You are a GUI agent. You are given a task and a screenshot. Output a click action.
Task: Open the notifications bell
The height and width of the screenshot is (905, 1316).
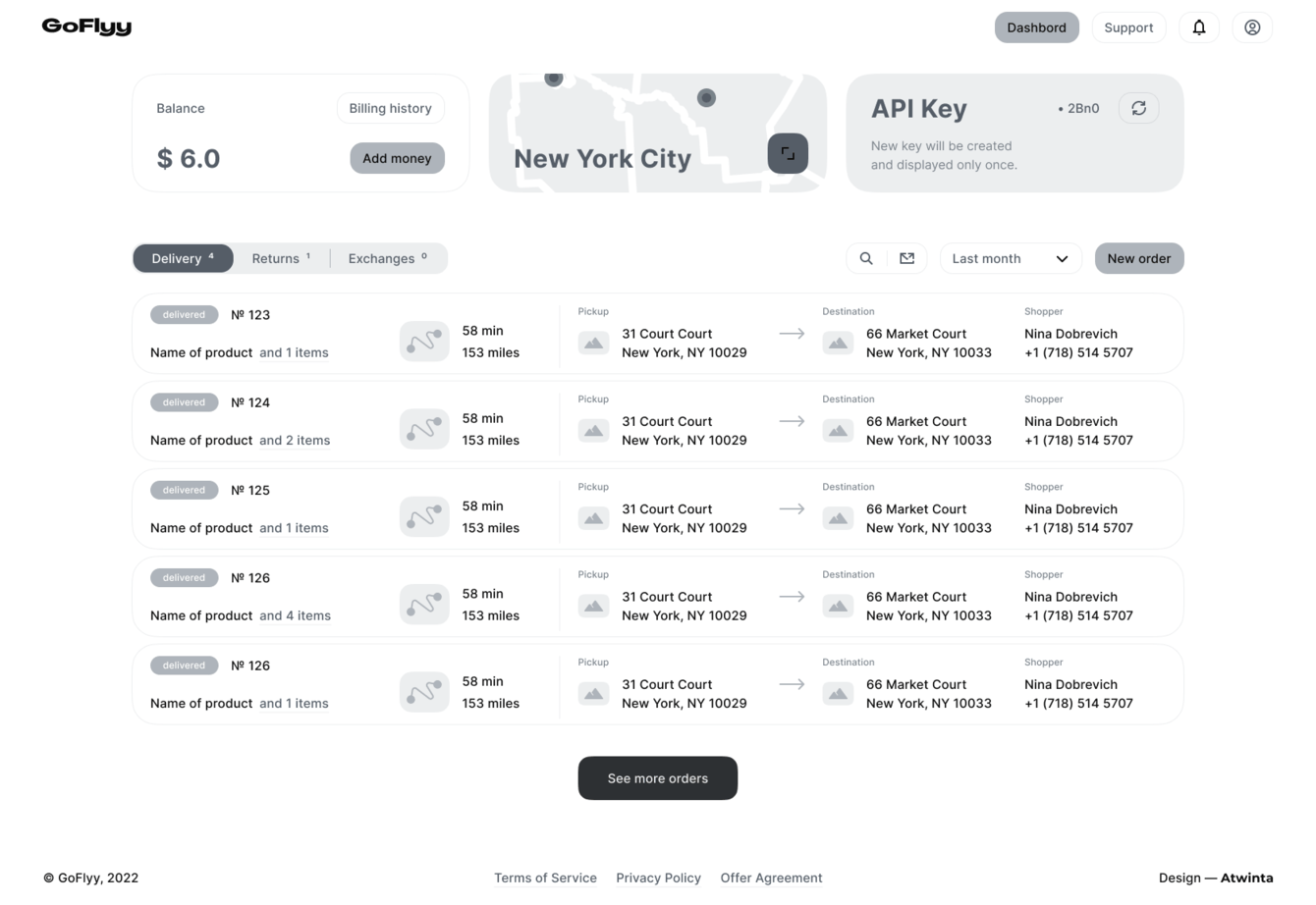1199,27
